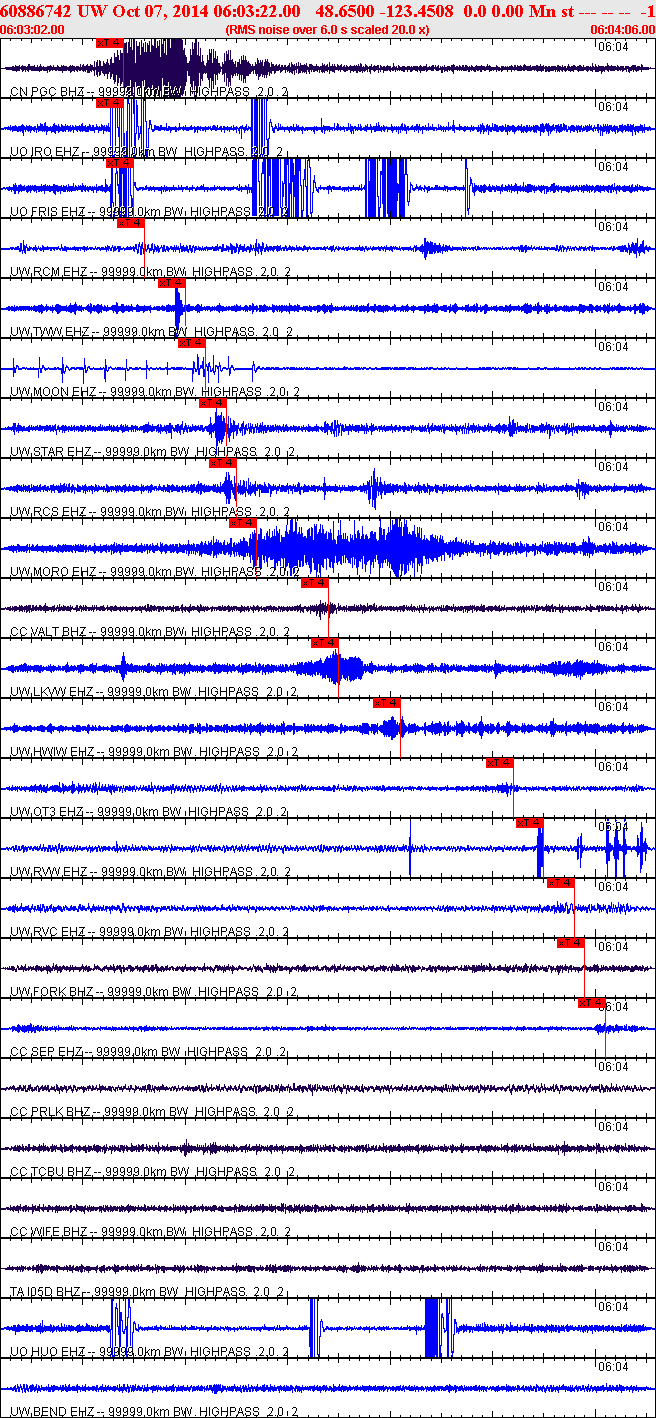656x1418 pixels.
Task: Click the red arrival flag on VALT trace
Action: [x=315, y=583]
